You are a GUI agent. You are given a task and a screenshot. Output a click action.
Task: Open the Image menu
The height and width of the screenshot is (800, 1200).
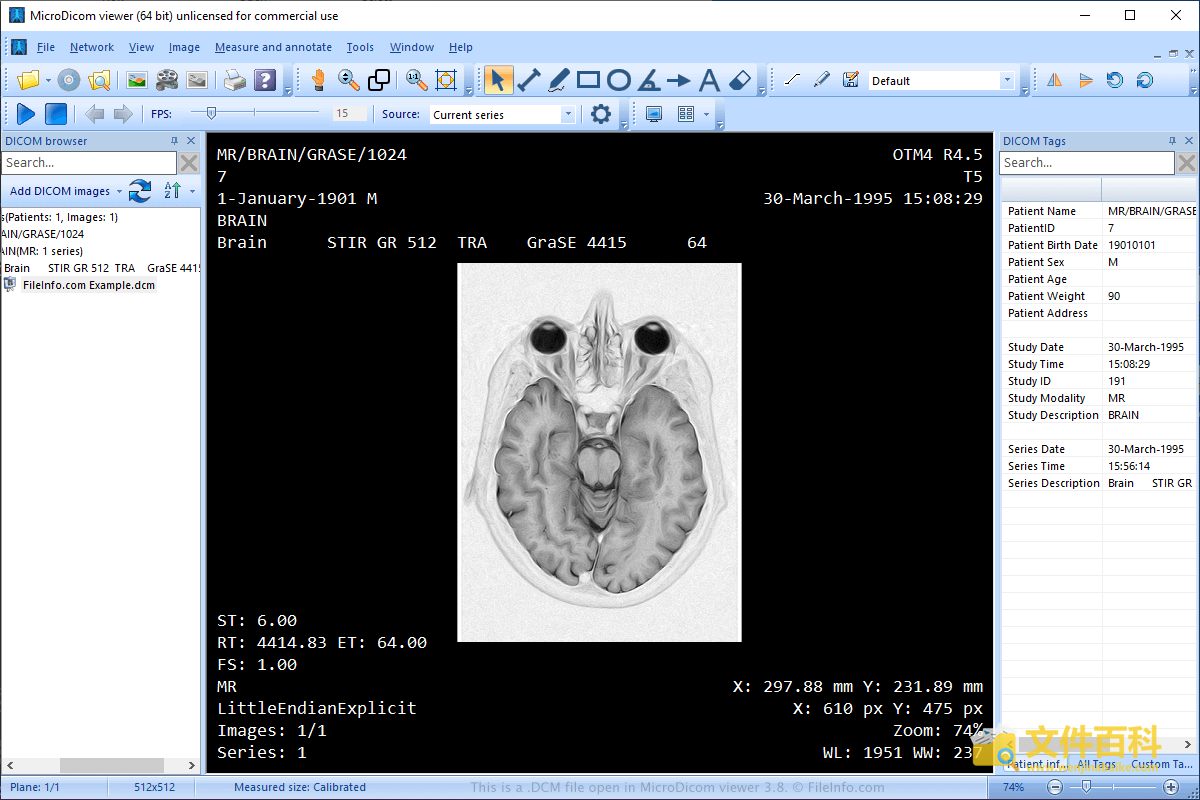point(184,47)
